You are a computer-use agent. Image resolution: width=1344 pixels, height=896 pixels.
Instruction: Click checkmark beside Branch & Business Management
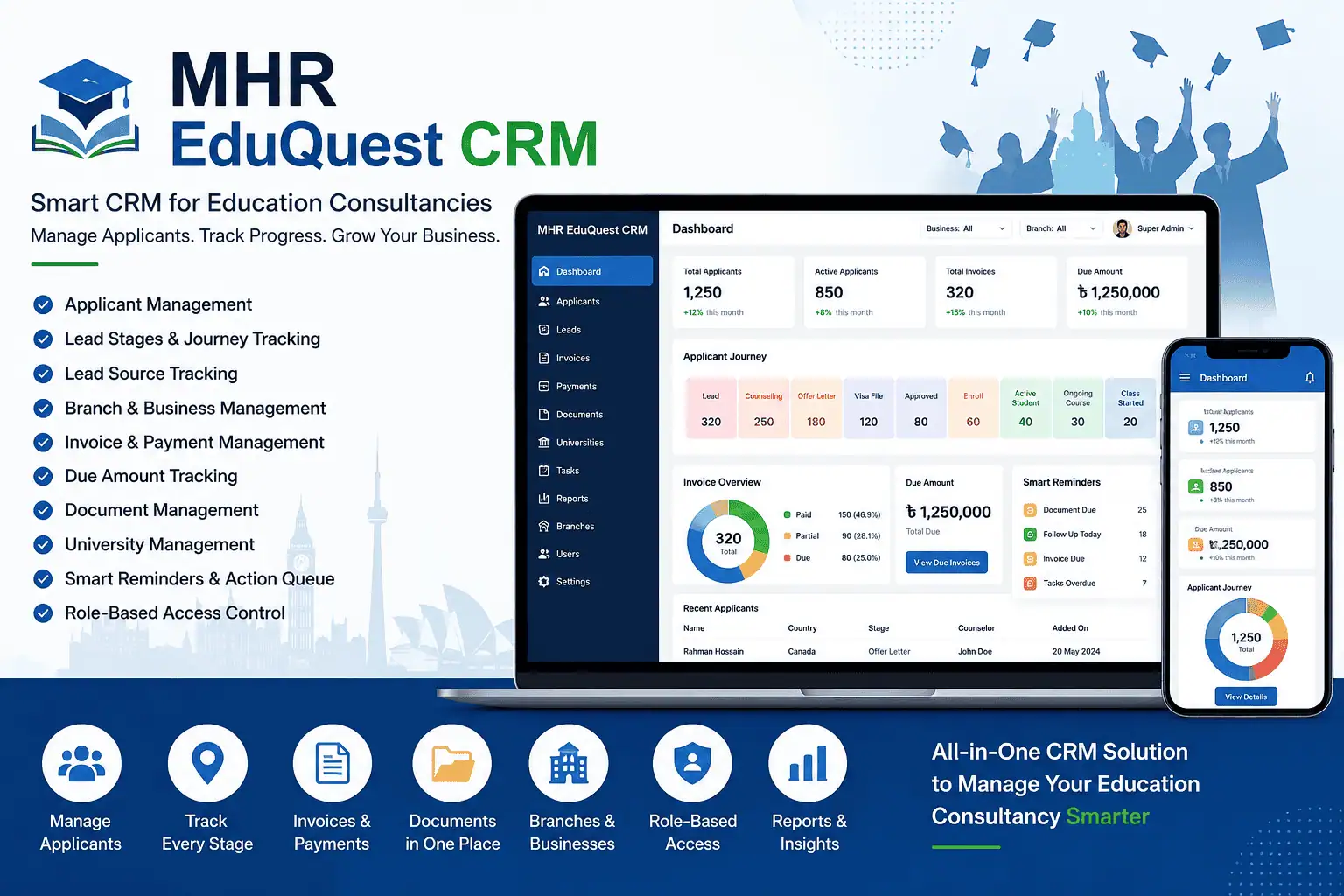[x=43, y=408]
